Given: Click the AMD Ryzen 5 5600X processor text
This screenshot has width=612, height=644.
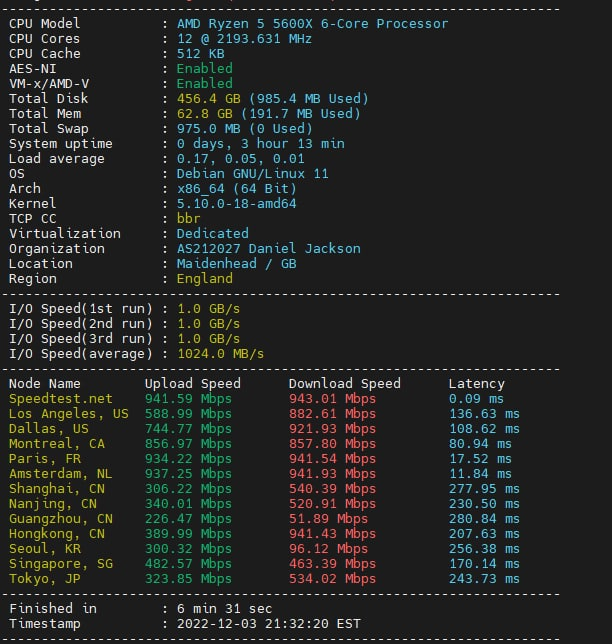Looking at the screenshot, I should (x=312, y=23).
